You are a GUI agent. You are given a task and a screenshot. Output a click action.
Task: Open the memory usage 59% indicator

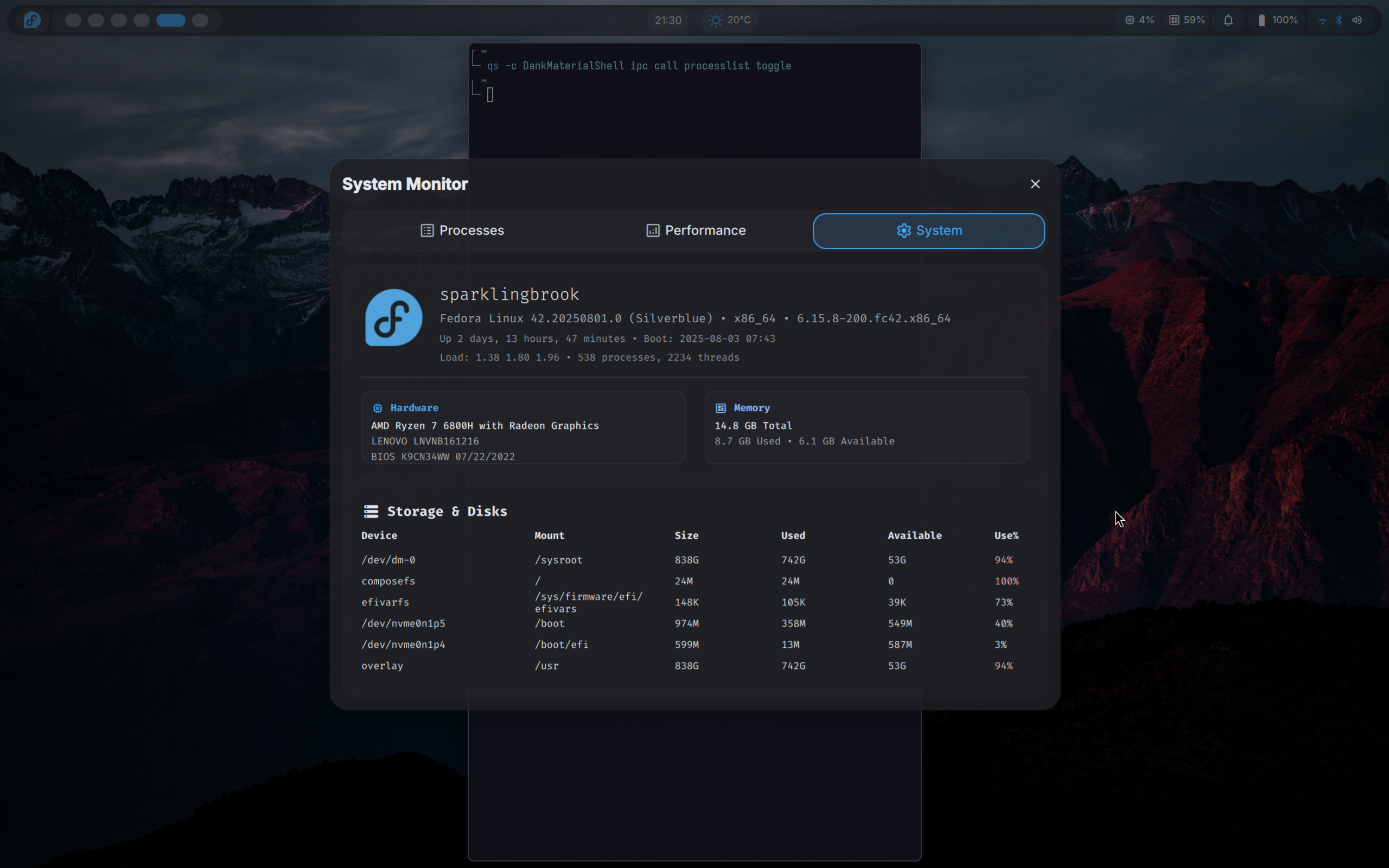point(1187,20)
